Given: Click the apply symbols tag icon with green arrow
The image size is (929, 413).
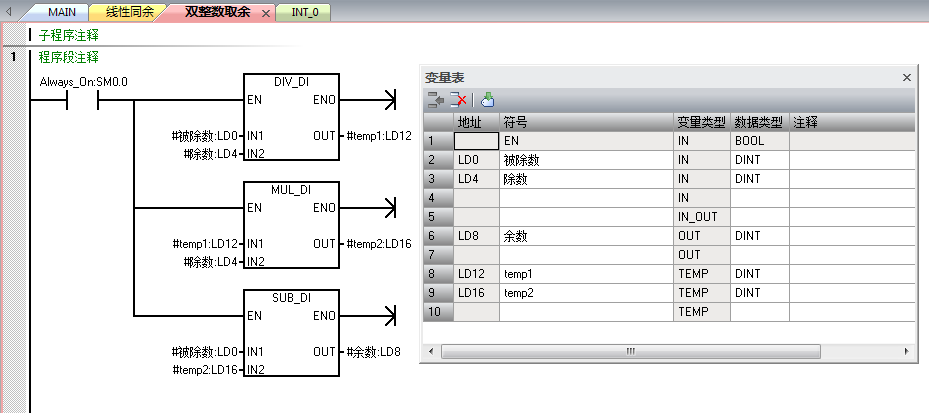Looking at the screenshot, I should tap(488, 100).
